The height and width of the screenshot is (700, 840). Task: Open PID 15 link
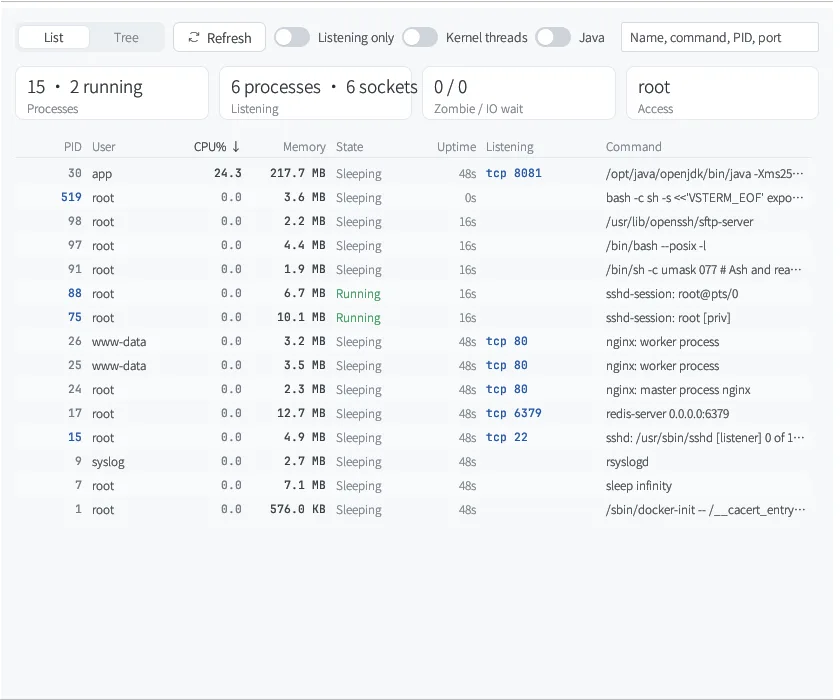(x=75, y=437)
